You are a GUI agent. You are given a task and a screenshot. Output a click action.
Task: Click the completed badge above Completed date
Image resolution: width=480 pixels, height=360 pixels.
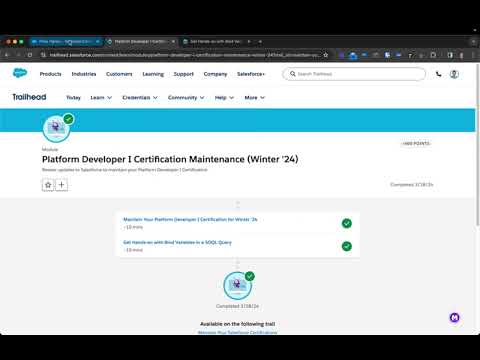pos(237,285)
